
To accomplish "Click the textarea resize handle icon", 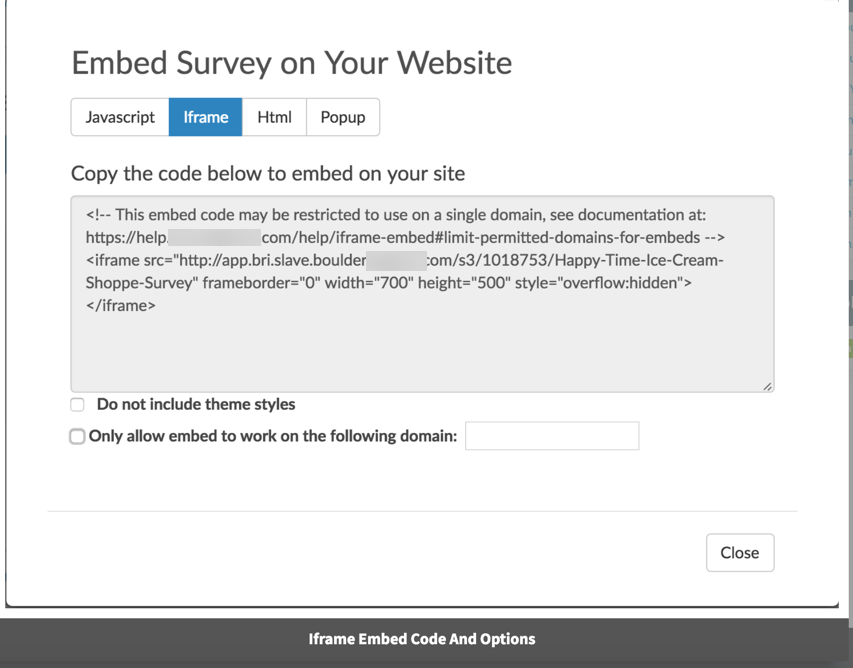I will [767, 386].
